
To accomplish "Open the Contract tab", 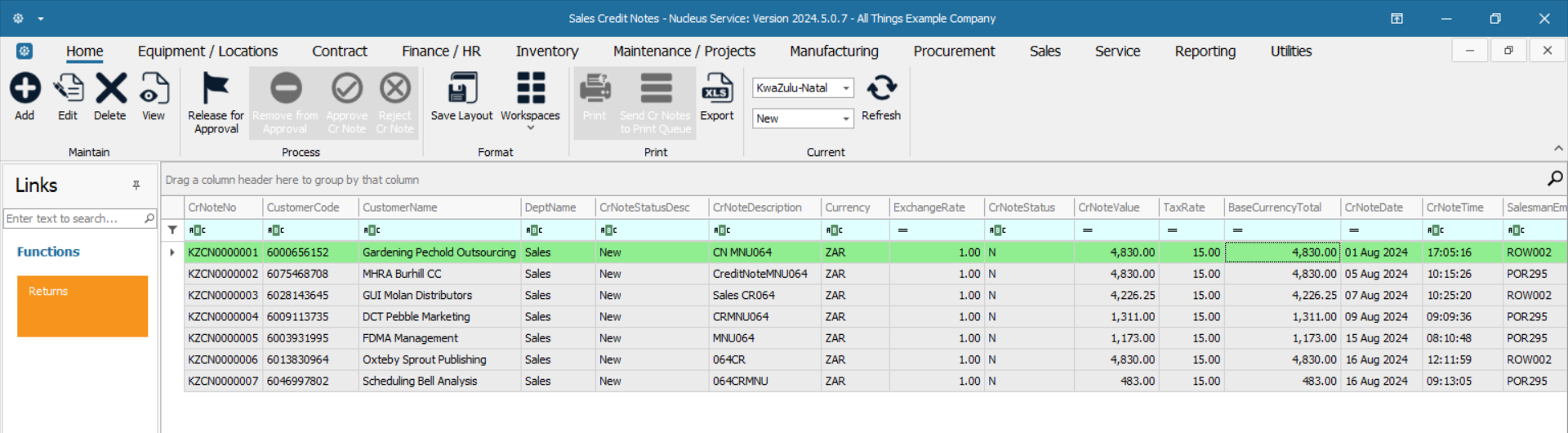I will (x=340, y=51).
